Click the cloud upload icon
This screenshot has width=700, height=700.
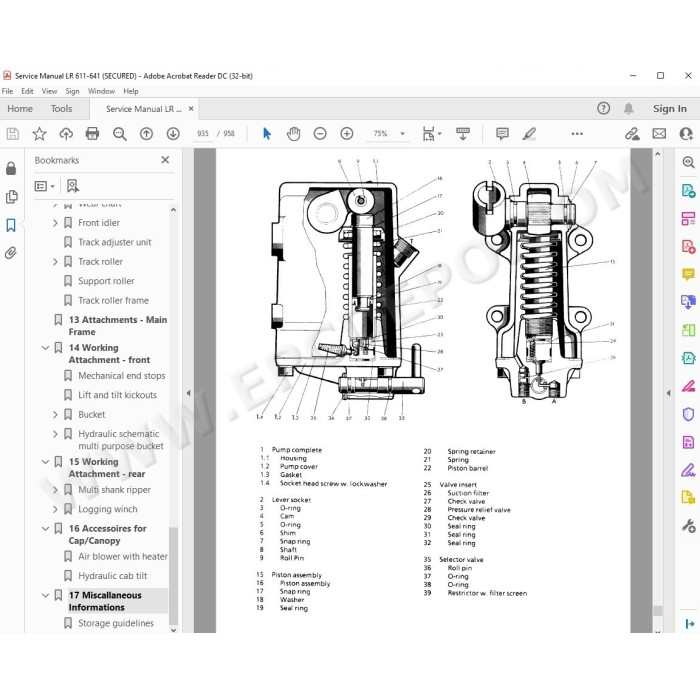click(x=66, y=133)
